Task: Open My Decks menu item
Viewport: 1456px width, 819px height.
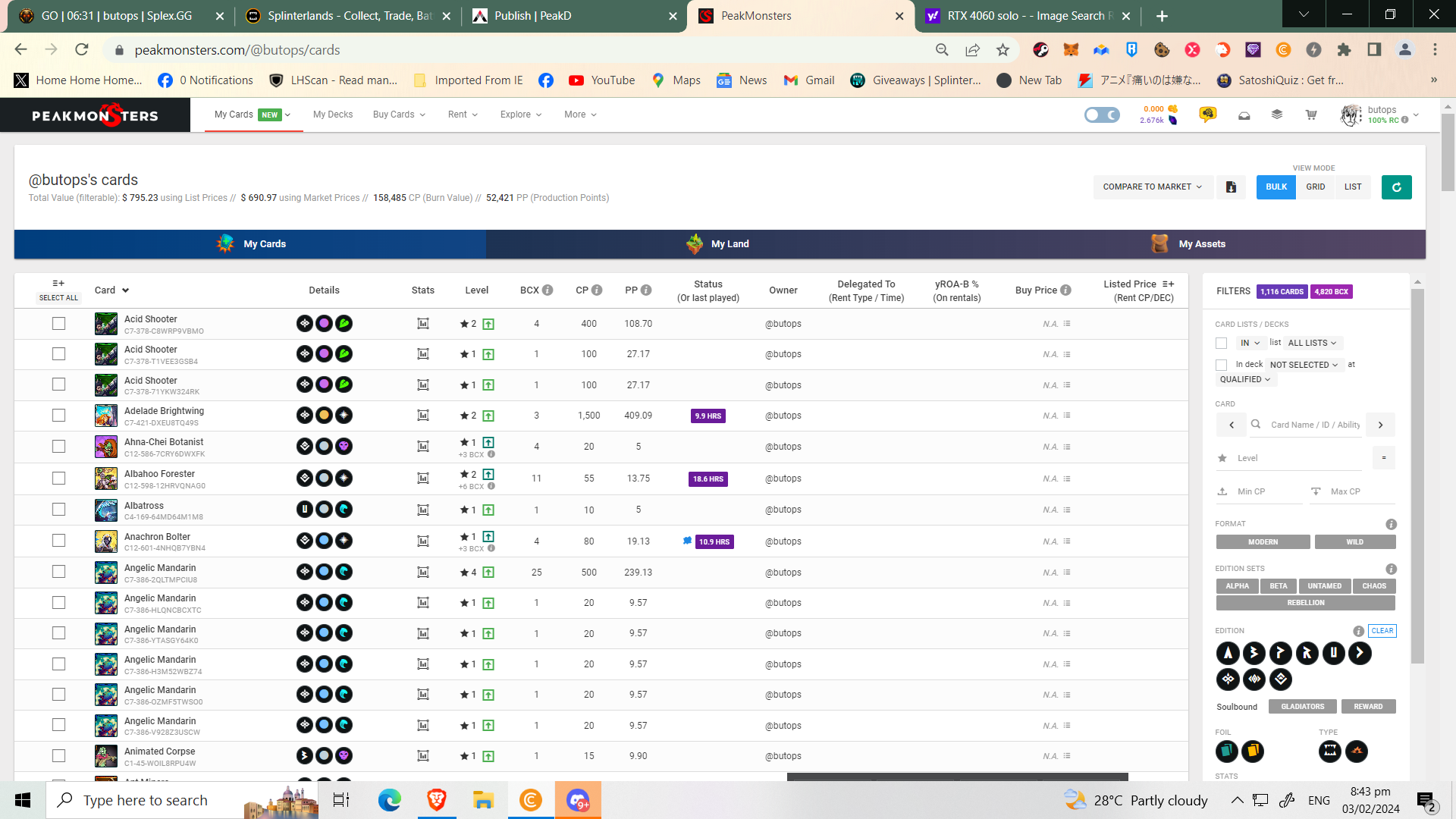Action: (333, 115)
